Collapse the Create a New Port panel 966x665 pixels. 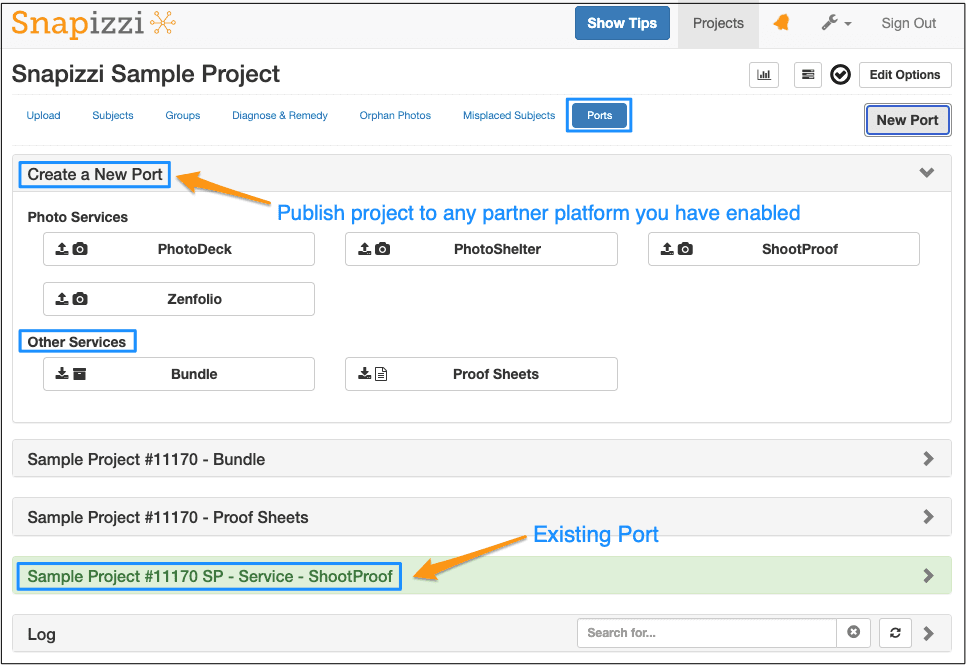click(x=927, y=173)
